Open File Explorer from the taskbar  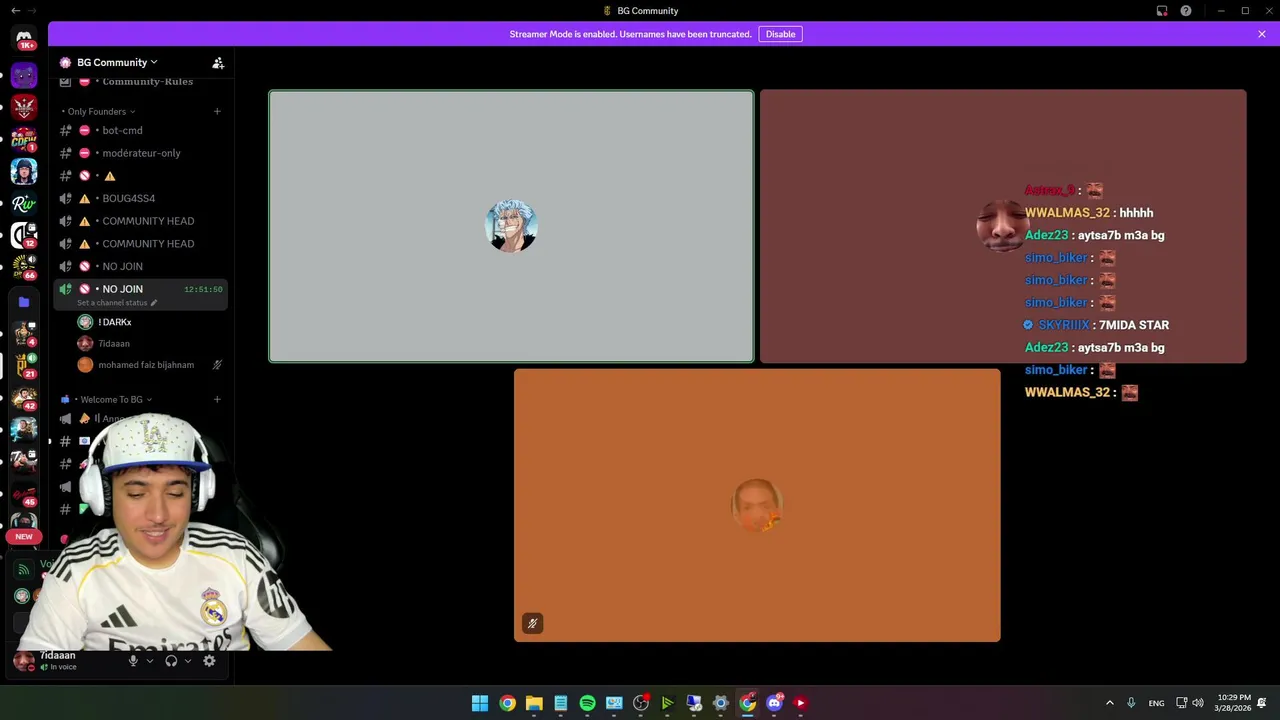(534, 703)
